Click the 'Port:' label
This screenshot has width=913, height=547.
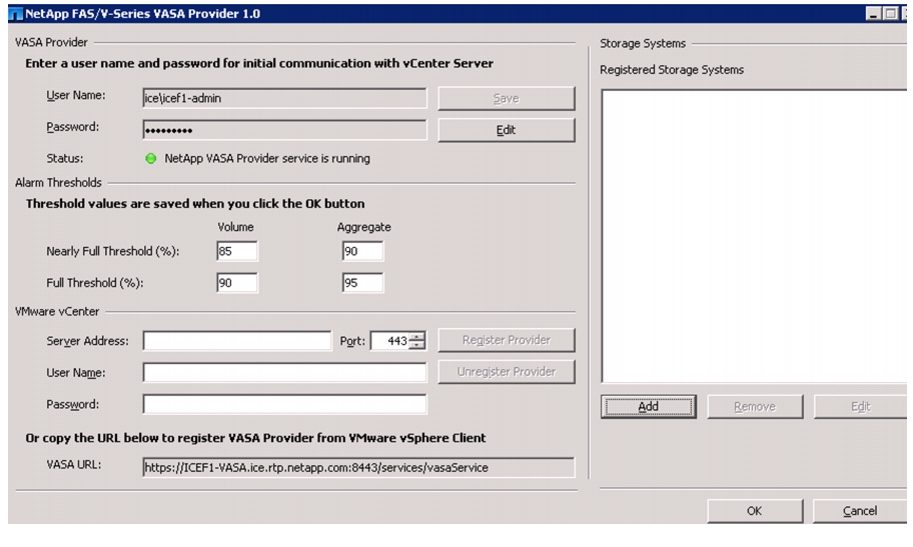pyautogui.click(x=352, y=341)
